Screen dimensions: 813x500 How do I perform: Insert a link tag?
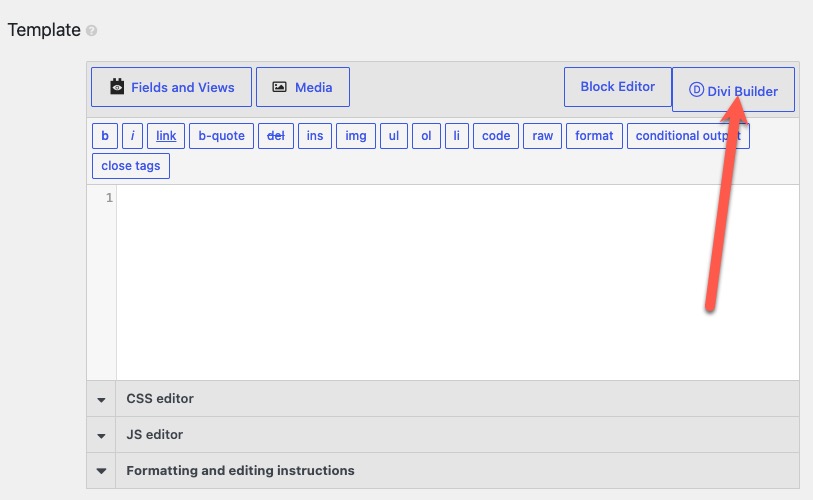point(166,136)
